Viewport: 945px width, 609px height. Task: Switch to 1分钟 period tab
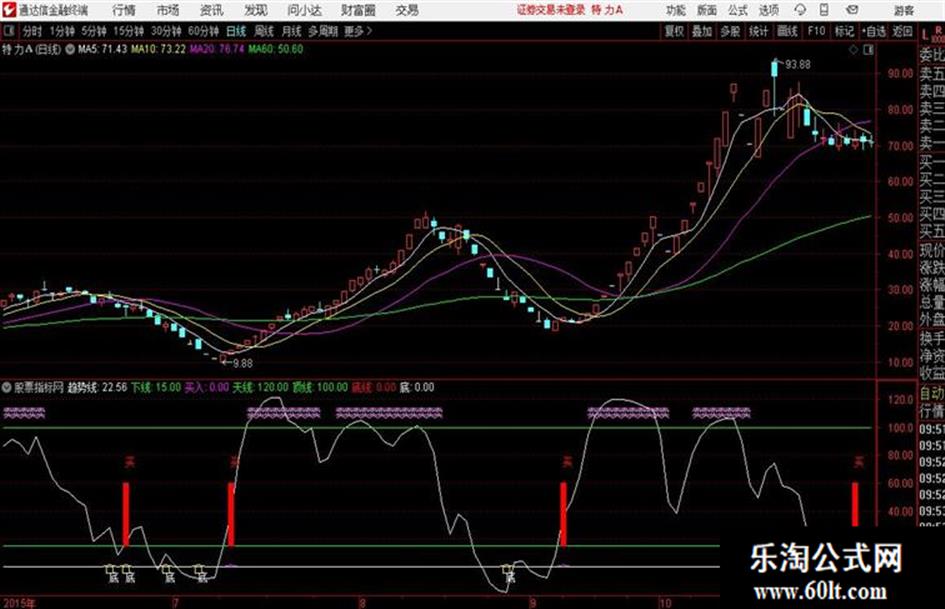pyautogui.click(x=62, y=31)
